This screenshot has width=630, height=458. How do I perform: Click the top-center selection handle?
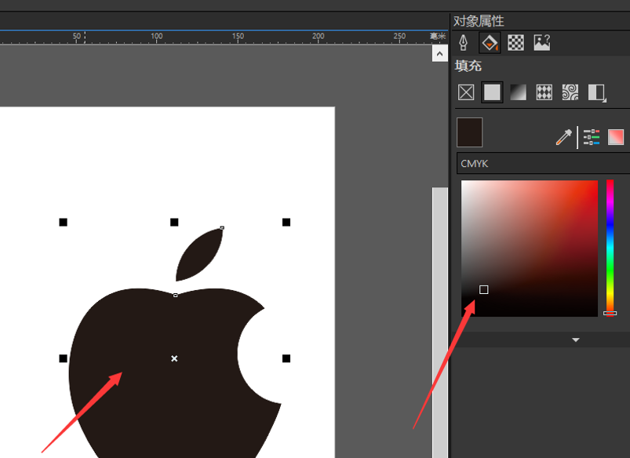[x=174, y=222]
